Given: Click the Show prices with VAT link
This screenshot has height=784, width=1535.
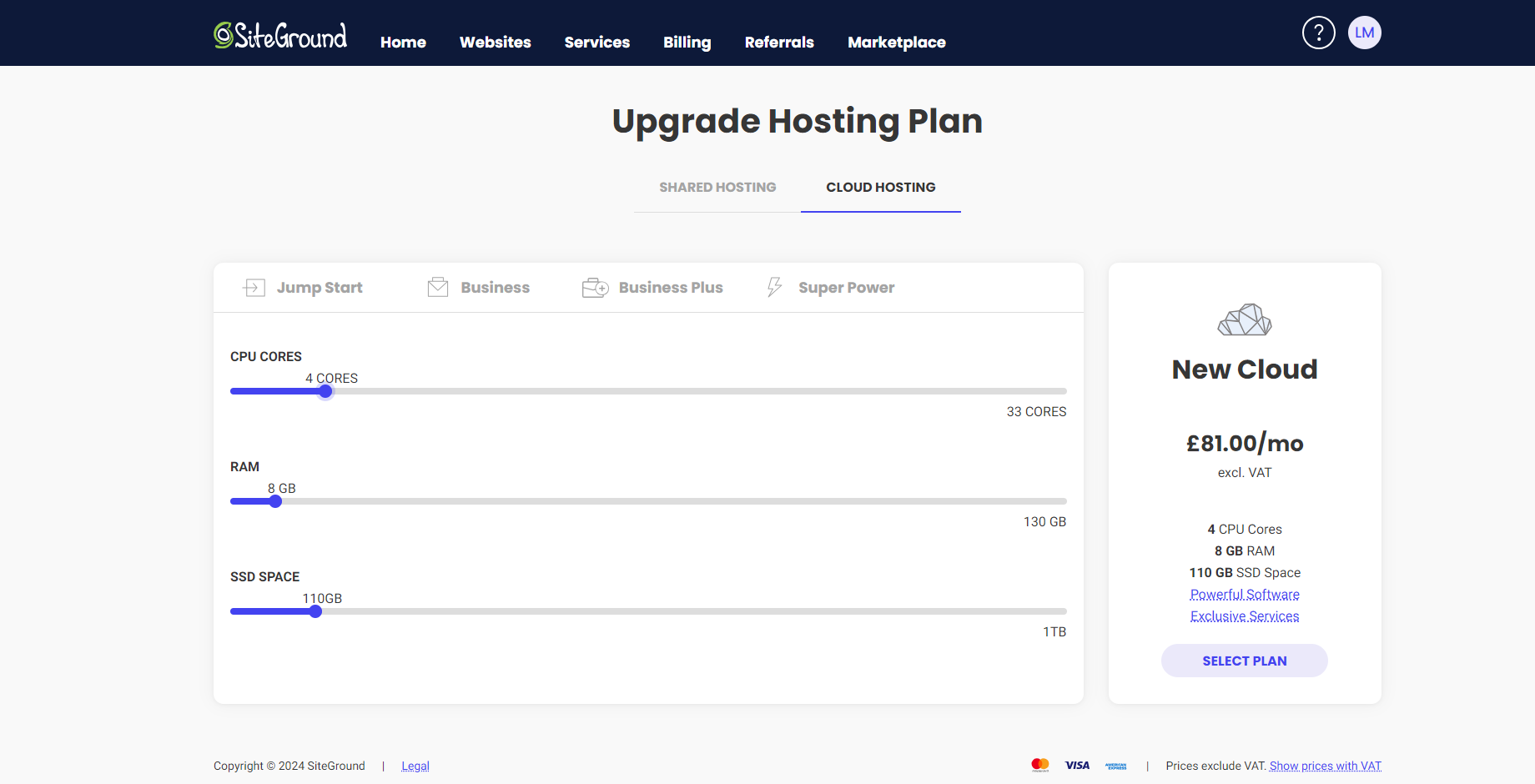Looking at the screenshot, I should [1325, 766].
